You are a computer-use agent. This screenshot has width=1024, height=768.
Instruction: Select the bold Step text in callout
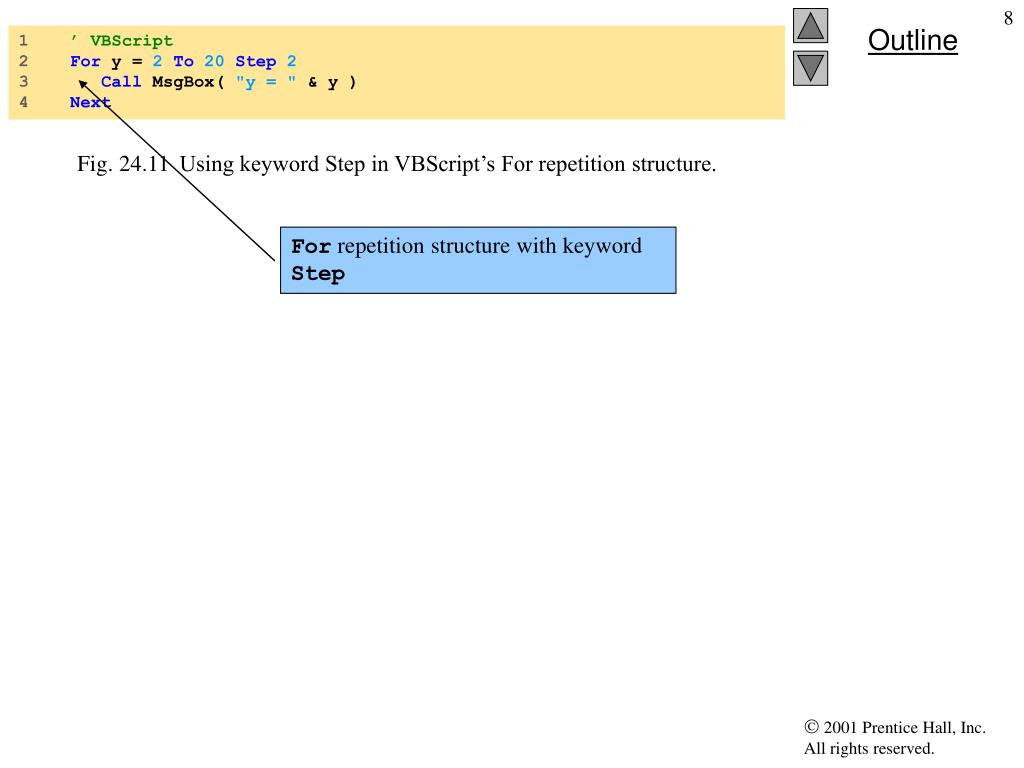point(317,273)
